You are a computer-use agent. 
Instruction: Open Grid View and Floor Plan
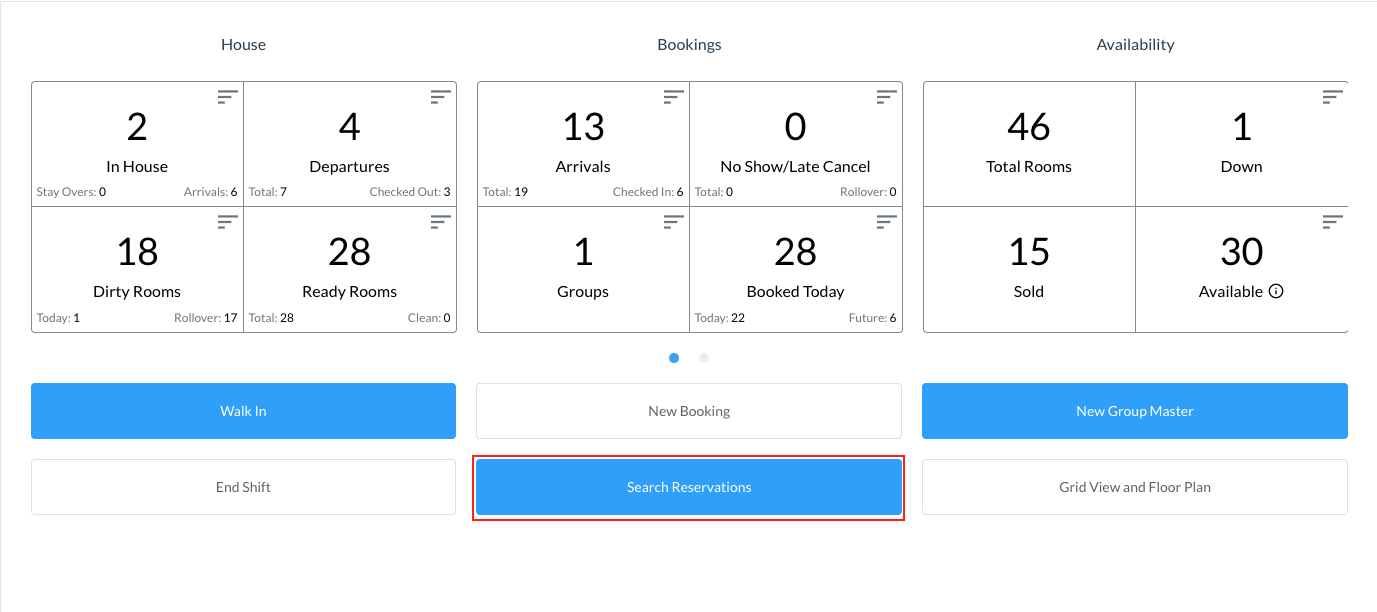tap(1134, 487)
